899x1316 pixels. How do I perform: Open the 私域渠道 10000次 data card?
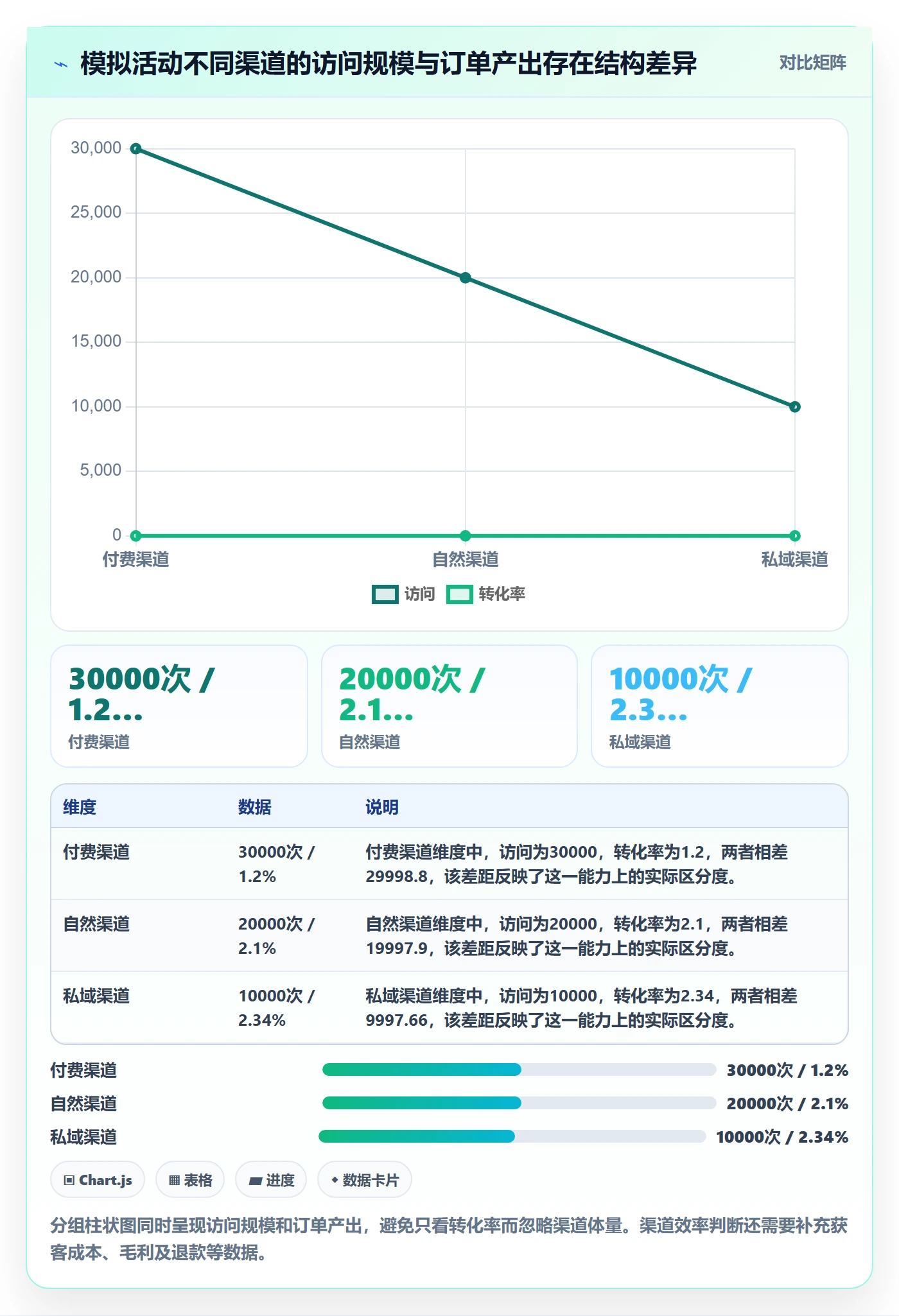tap(720, 706)
